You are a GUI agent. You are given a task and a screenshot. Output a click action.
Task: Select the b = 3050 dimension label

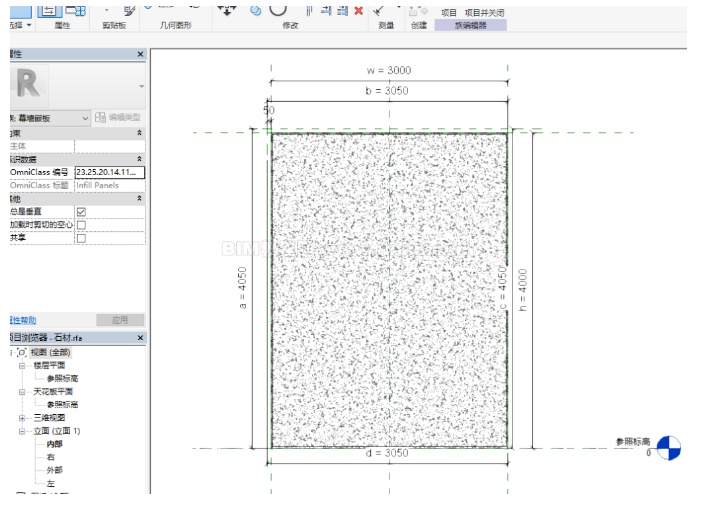pyautogui.click(x=387, y=91)
